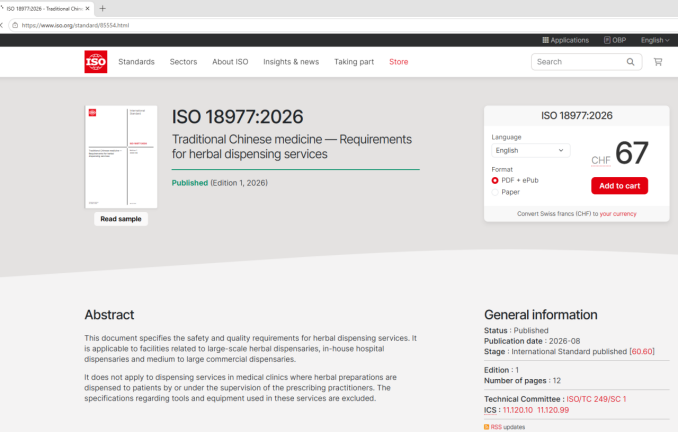Open the ICS 11.120.10 link
Image resolution: width=679 pixels, height=433 pixels.
(517, 410)
